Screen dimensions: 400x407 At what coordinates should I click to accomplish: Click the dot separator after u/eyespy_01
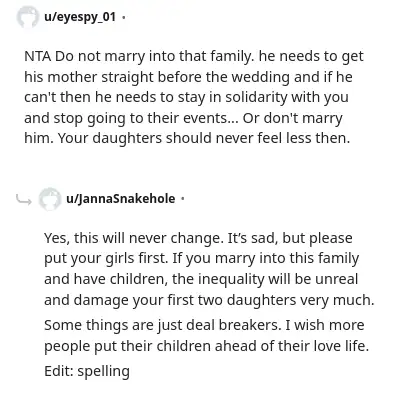(x=124, y=17)
